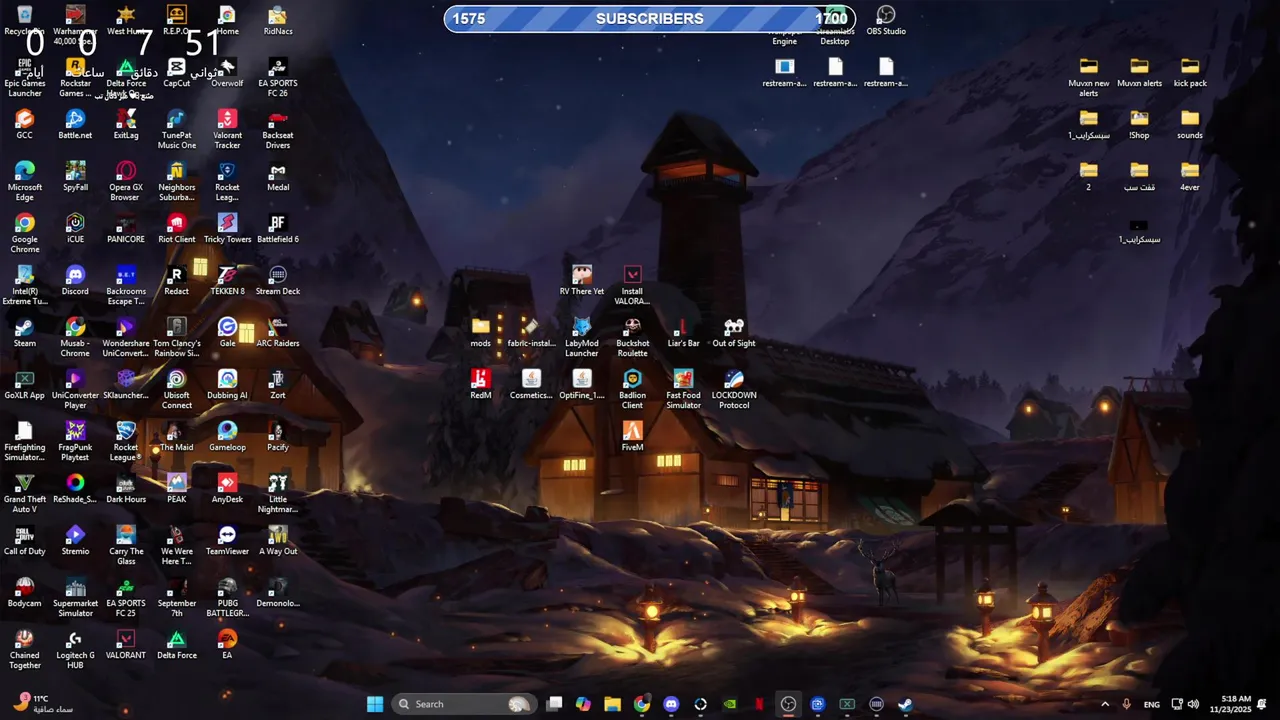1280x720 pixels.
Task: Open the Riot Client icon
Action: point(177,227)
